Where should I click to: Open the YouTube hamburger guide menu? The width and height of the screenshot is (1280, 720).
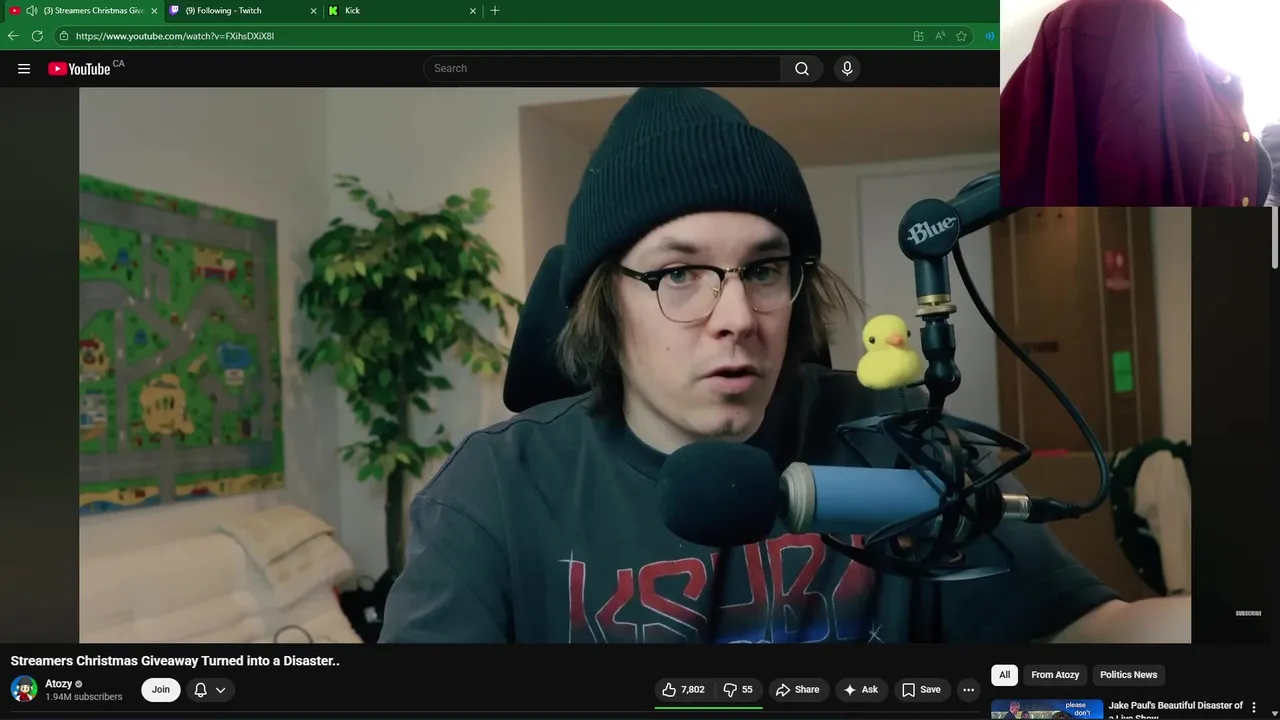[x=24, y=69]
